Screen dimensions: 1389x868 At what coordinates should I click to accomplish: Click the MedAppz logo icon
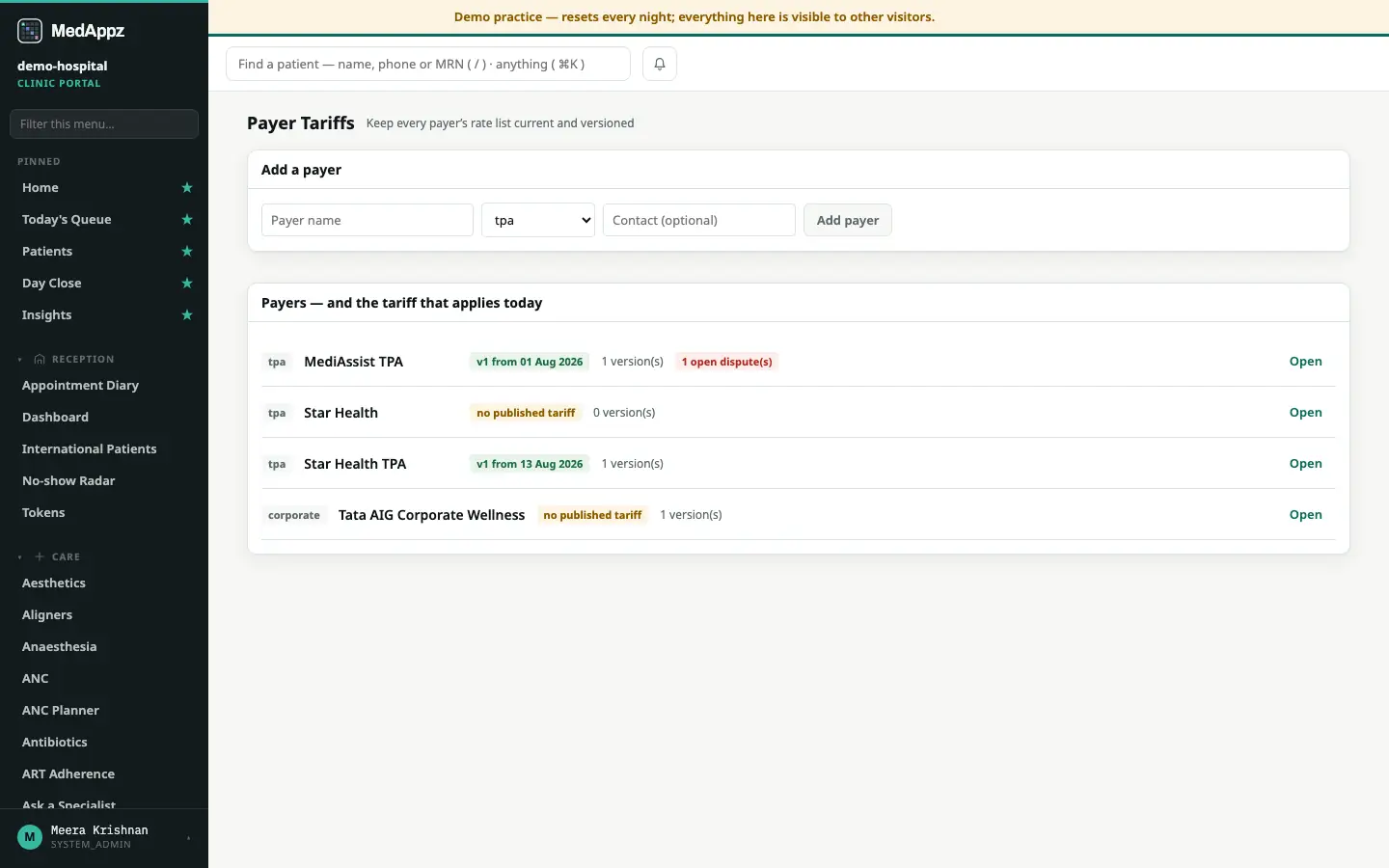(30, 31)
